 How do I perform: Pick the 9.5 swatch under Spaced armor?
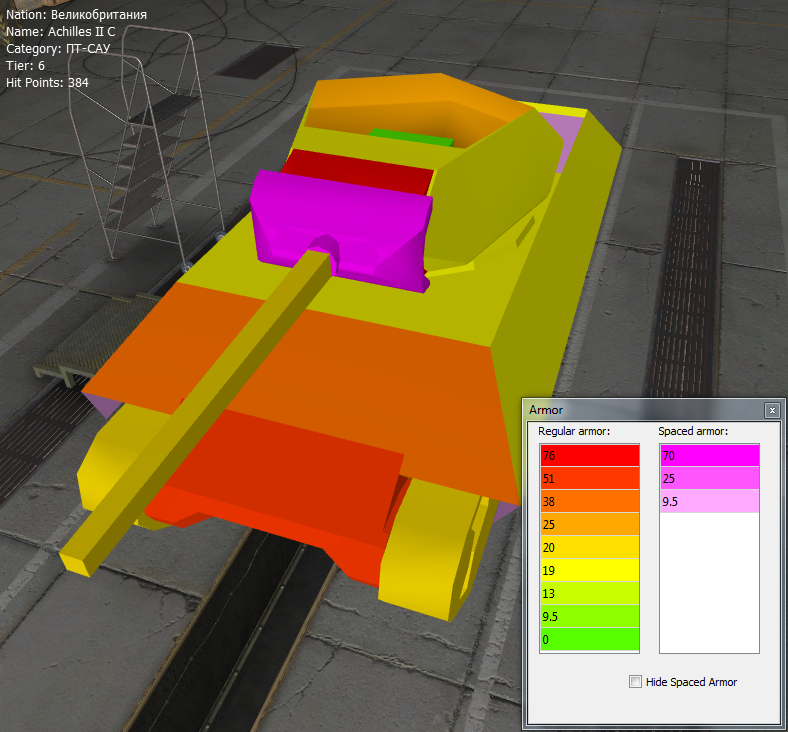[709, 501]
